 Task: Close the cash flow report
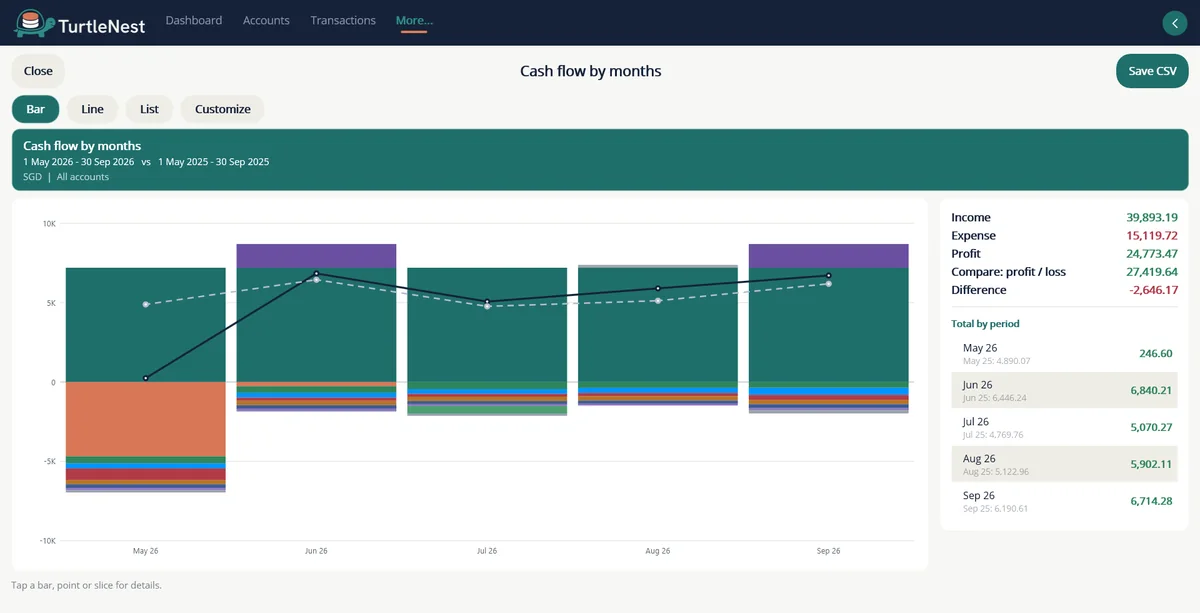[38, 71]
